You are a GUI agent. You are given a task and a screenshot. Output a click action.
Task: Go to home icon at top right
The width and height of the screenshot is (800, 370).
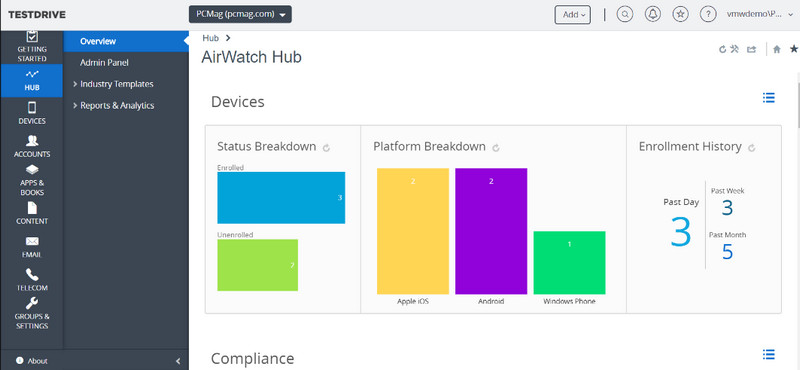pyautogui.click(x=777, y=50)
